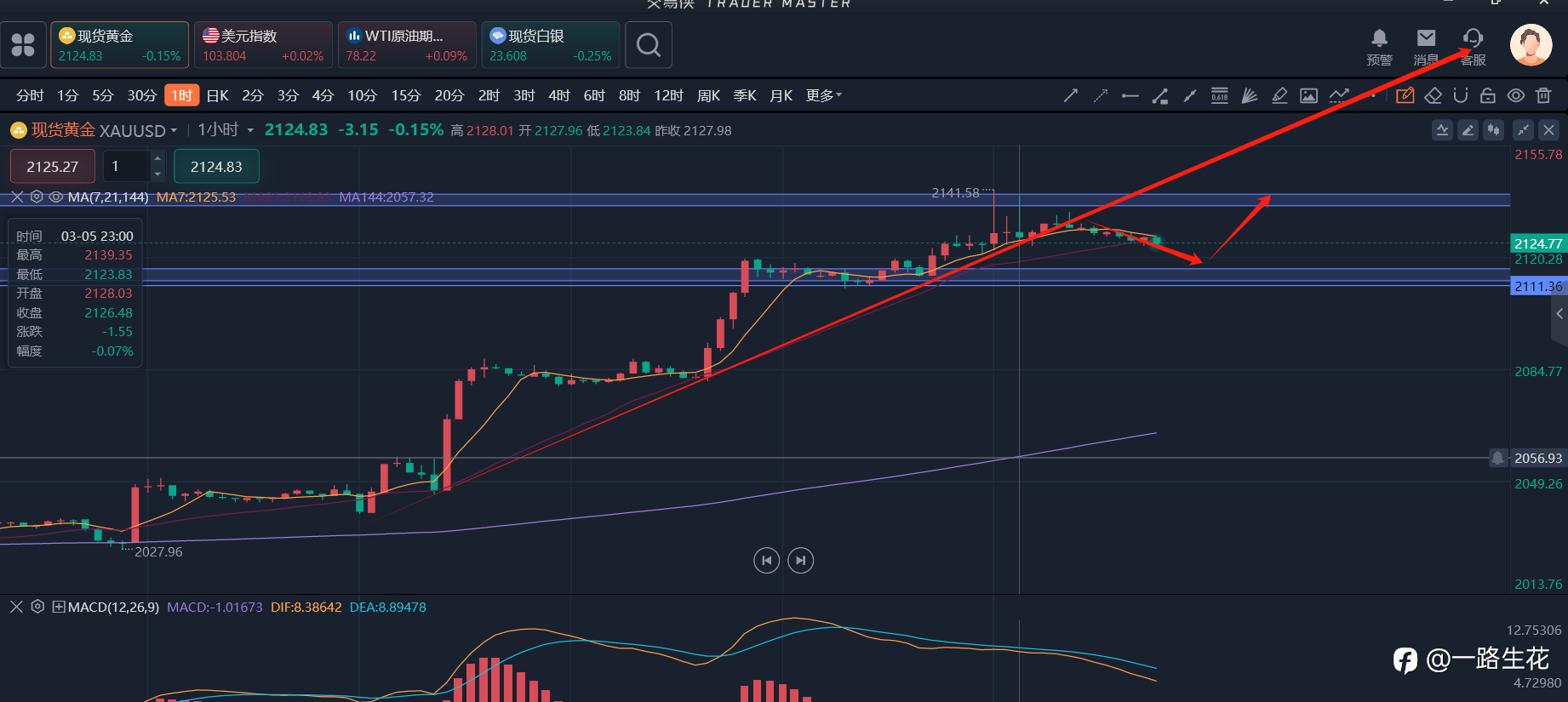The image size is (1568, 702).
Task: Select the dashed arrow drawing tool
Action: click(1101, 95)
